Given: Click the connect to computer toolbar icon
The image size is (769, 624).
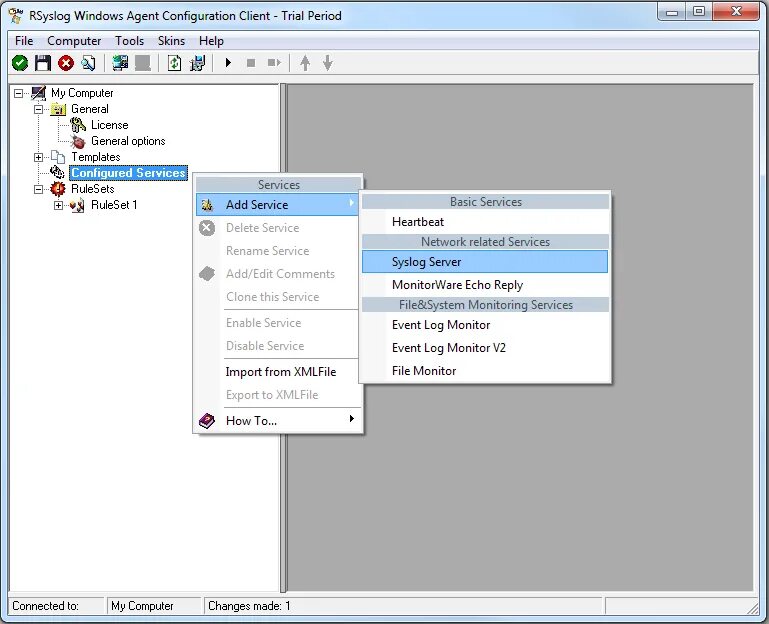Looking at the screenshot, I should point(120,63).
